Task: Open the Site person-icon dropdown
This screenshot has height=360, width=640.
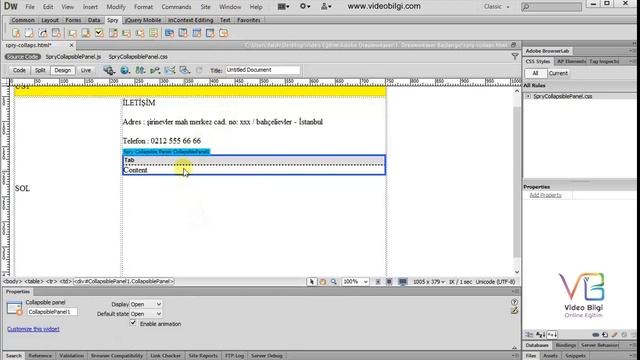Action: coord(326,7)
